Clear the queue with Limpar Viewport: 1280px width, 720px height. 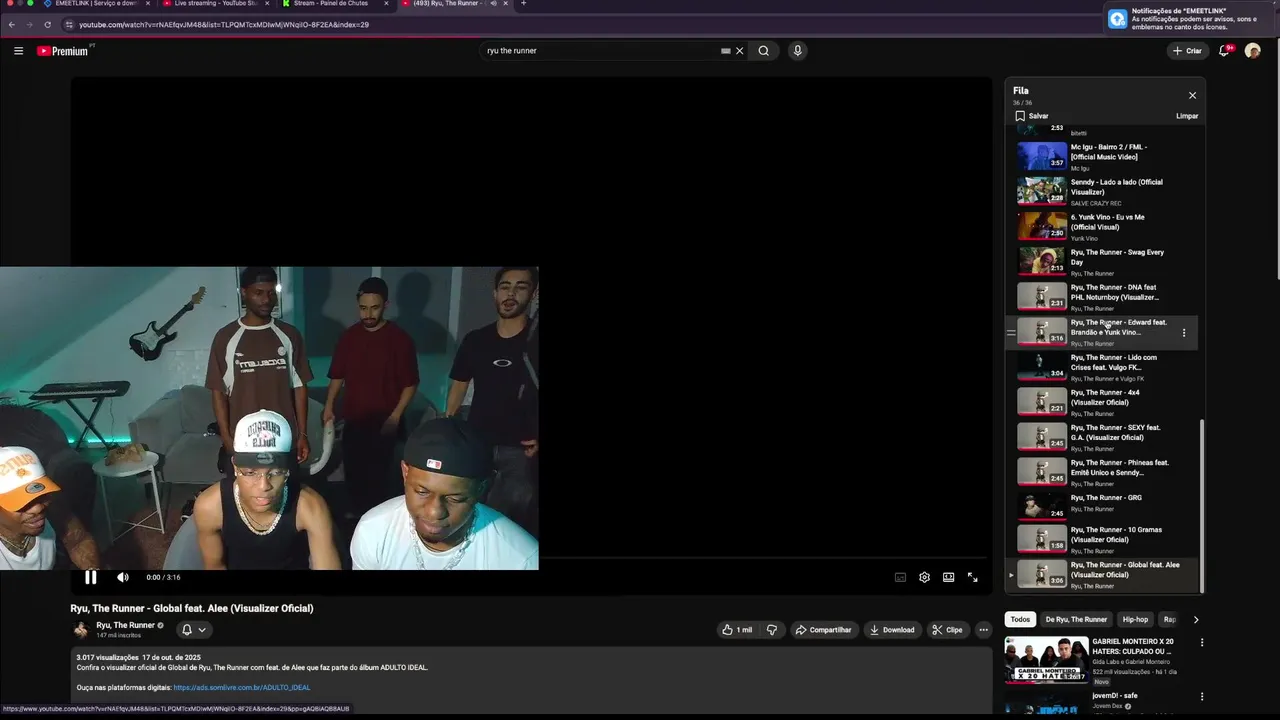1187,116
